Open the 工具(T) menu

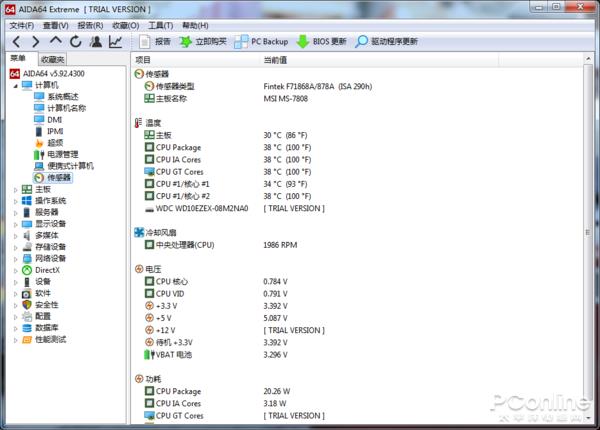pyautogui.click(x=161, y=26)
